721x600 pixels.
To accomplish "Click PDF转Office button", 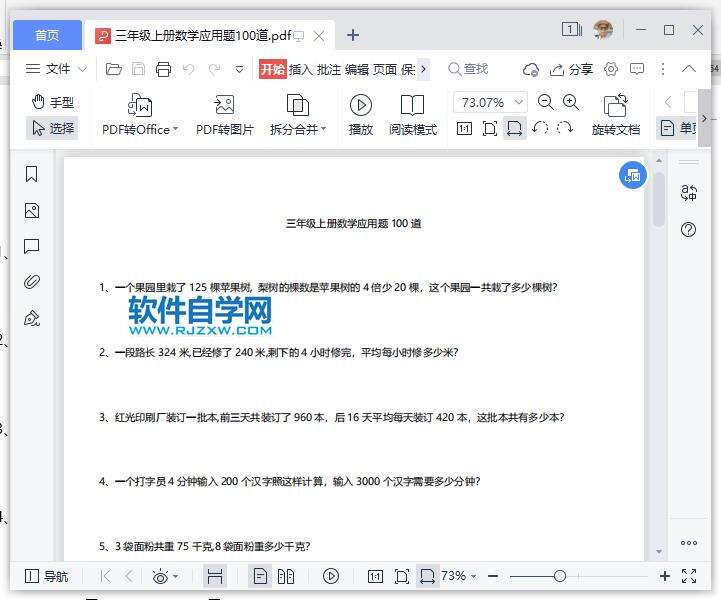I will coord(140,114).
